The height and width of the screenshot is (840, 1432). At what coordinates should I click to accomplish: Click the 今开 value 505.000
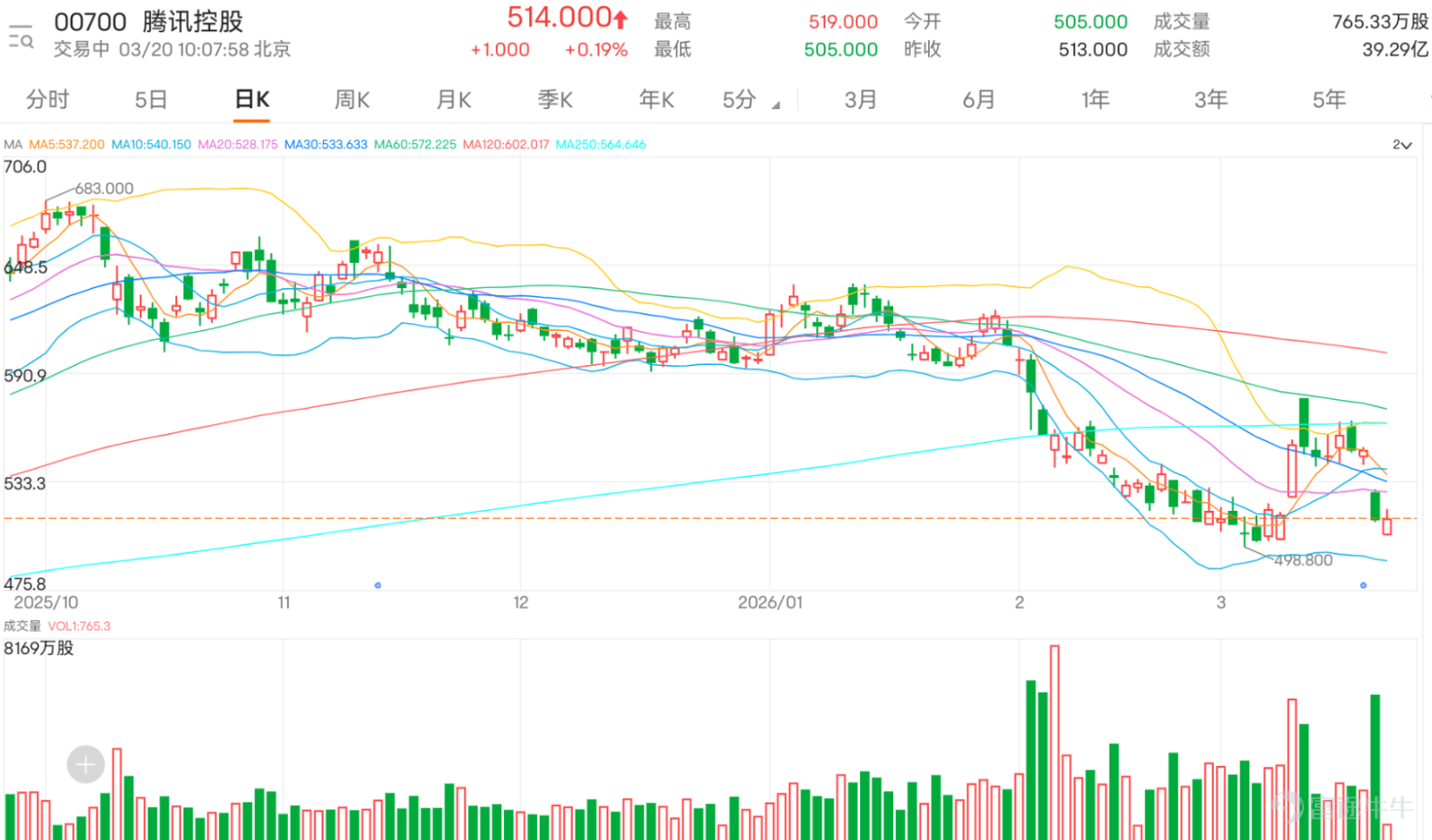click(x=1090, y=21)
